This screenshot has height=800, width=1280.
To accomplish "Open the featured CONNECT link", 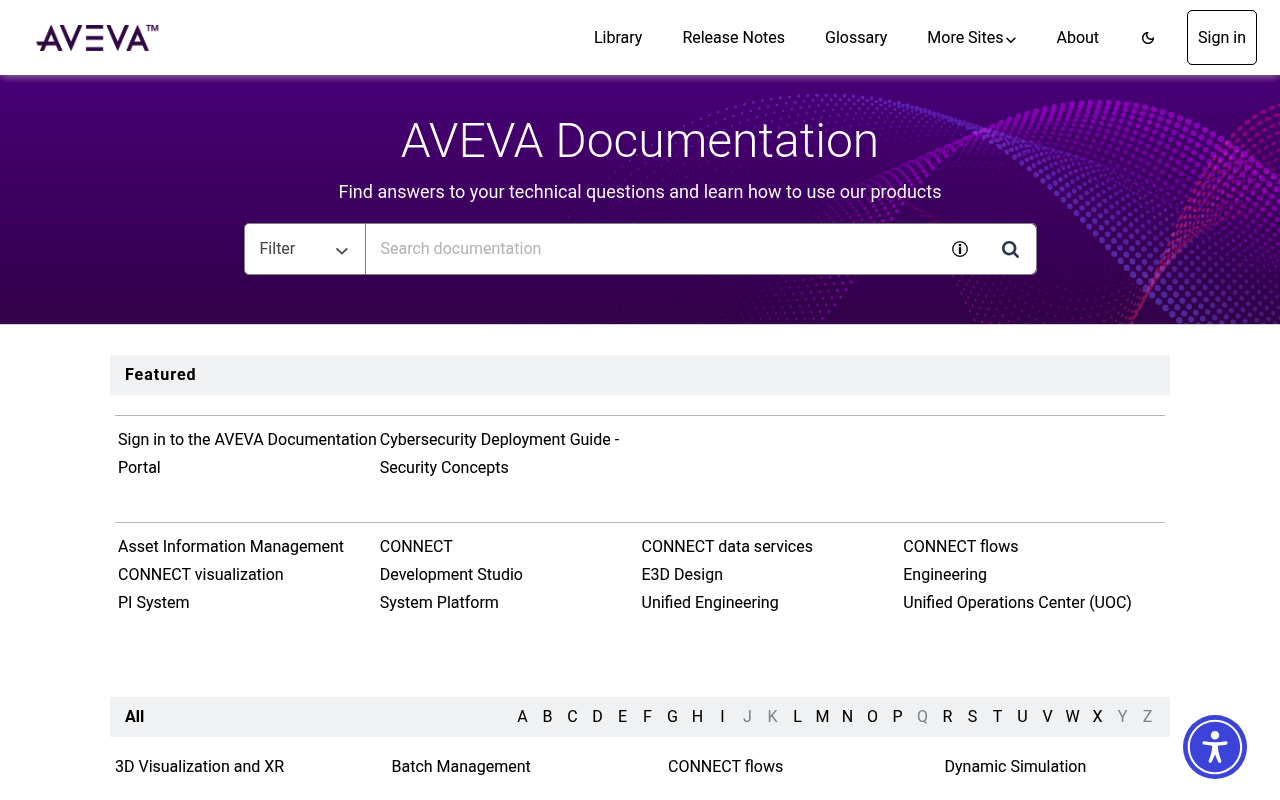I will (416, 546).
